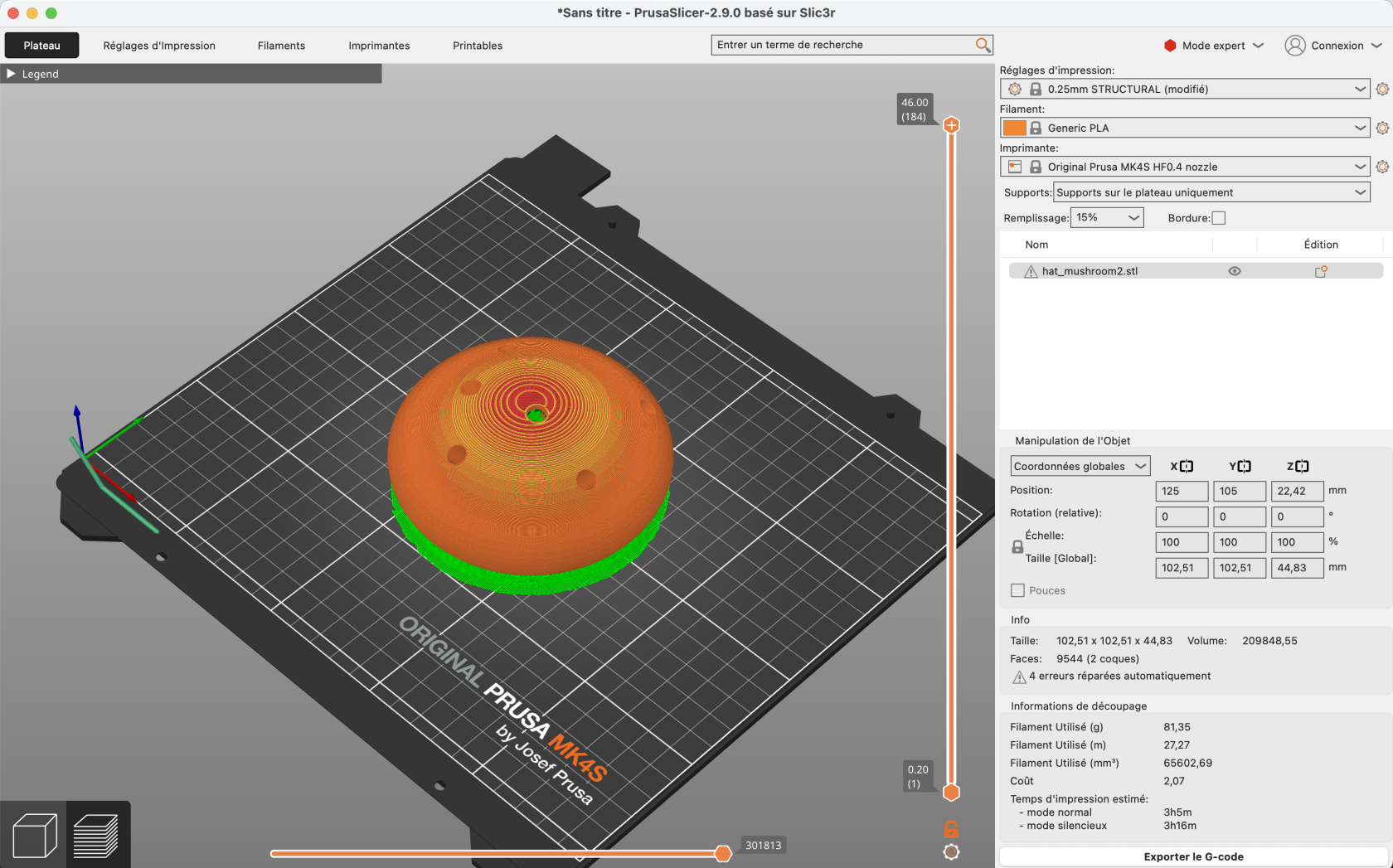Open the Filaments tab
1393x868 pixels.
[x=281, y=46]
